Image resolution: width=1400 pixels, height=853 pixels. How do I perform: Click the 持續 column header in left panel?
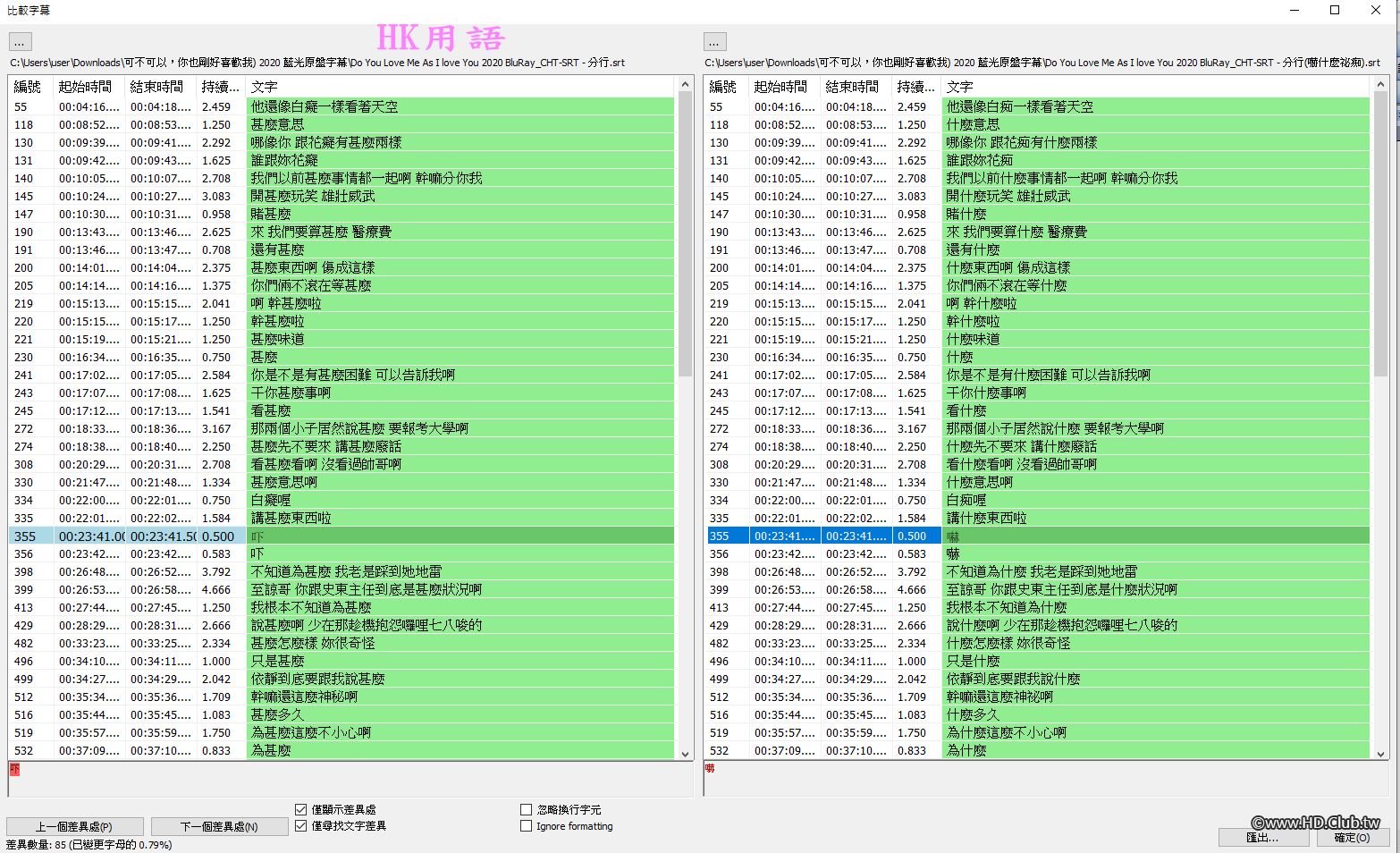tap(220, 87)
